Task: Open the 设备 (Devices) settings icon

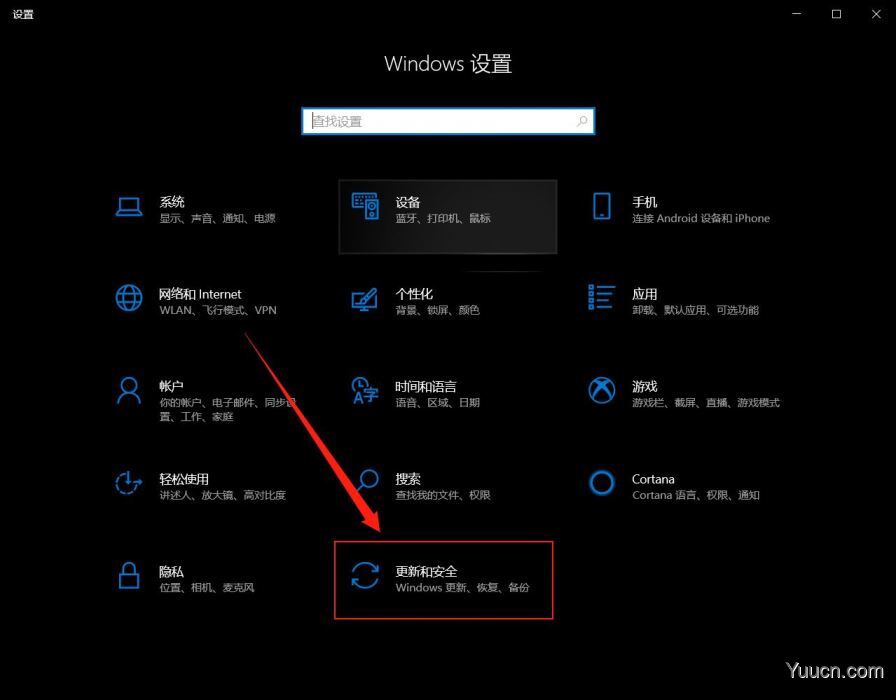Action: [x=366, y=204]
